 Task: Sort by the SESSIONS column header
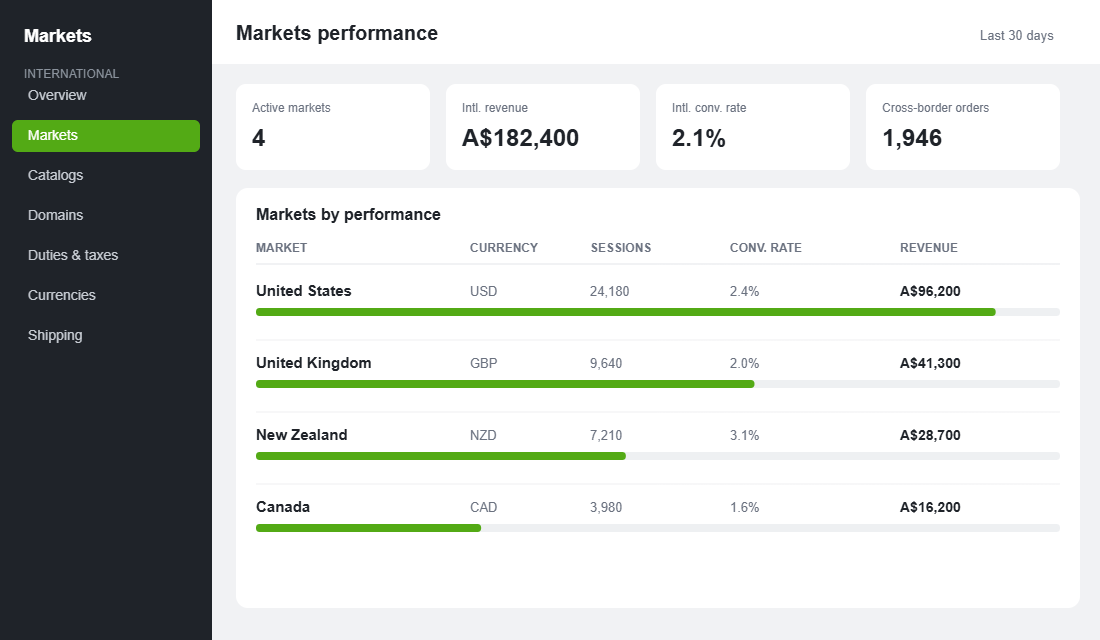621,248
